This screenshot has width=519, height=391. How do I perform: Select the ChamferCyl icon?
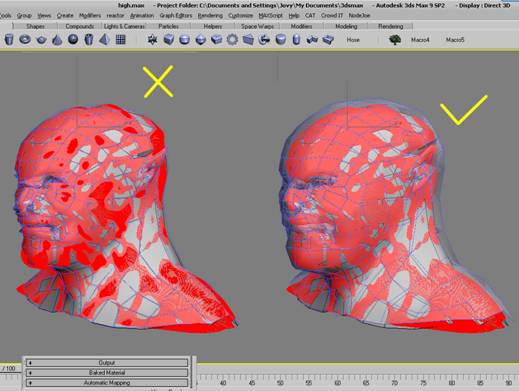(x=281, y=40)
